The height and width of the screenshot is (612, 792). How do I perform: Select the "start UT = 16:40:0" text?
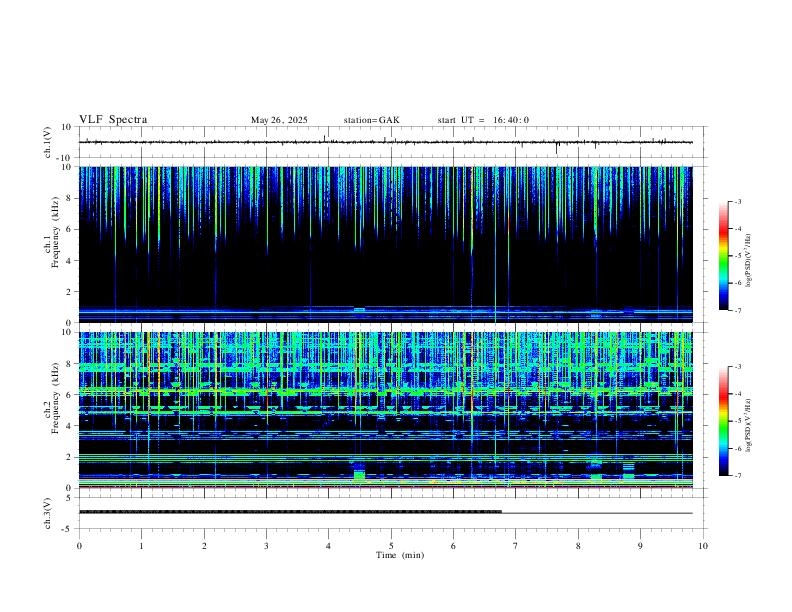point(483,120)
